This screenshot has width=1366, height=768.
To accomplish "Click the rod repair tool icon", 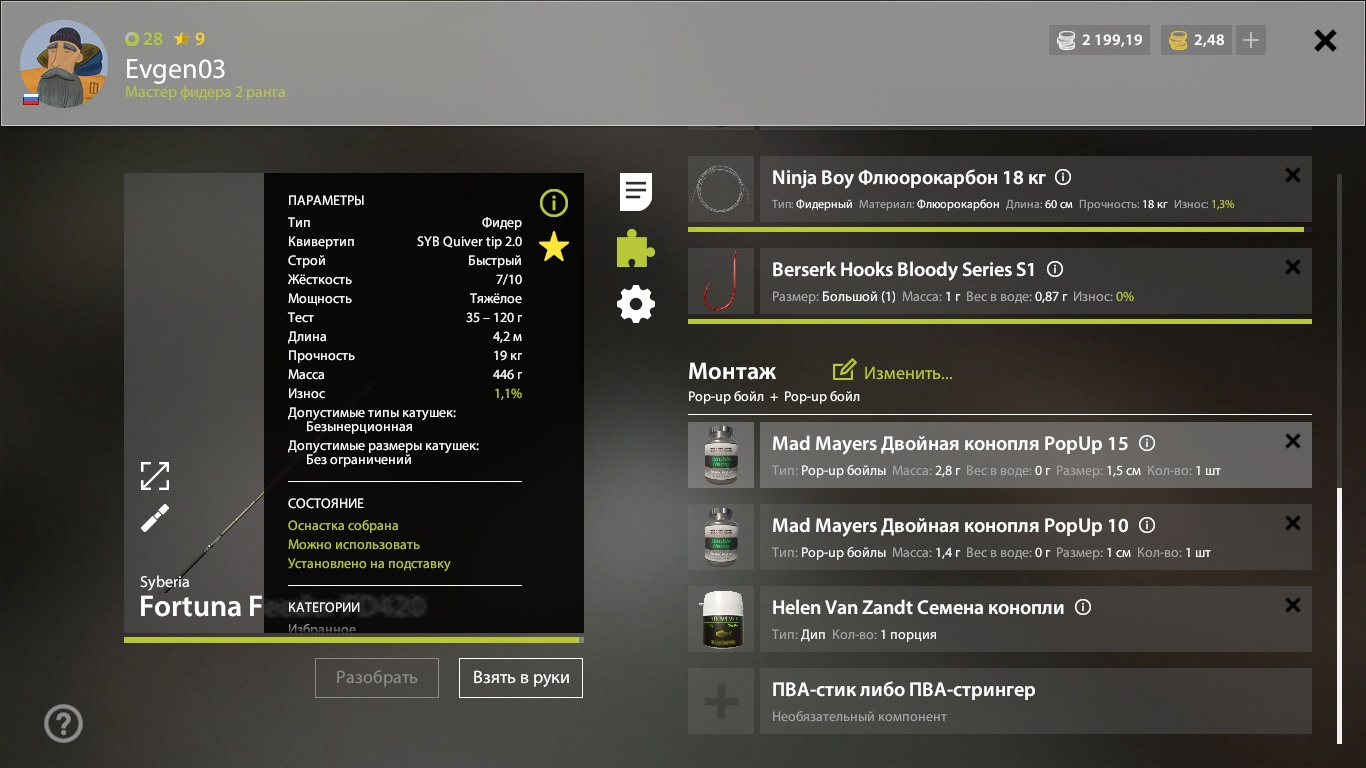I will (x=155, y=518).
